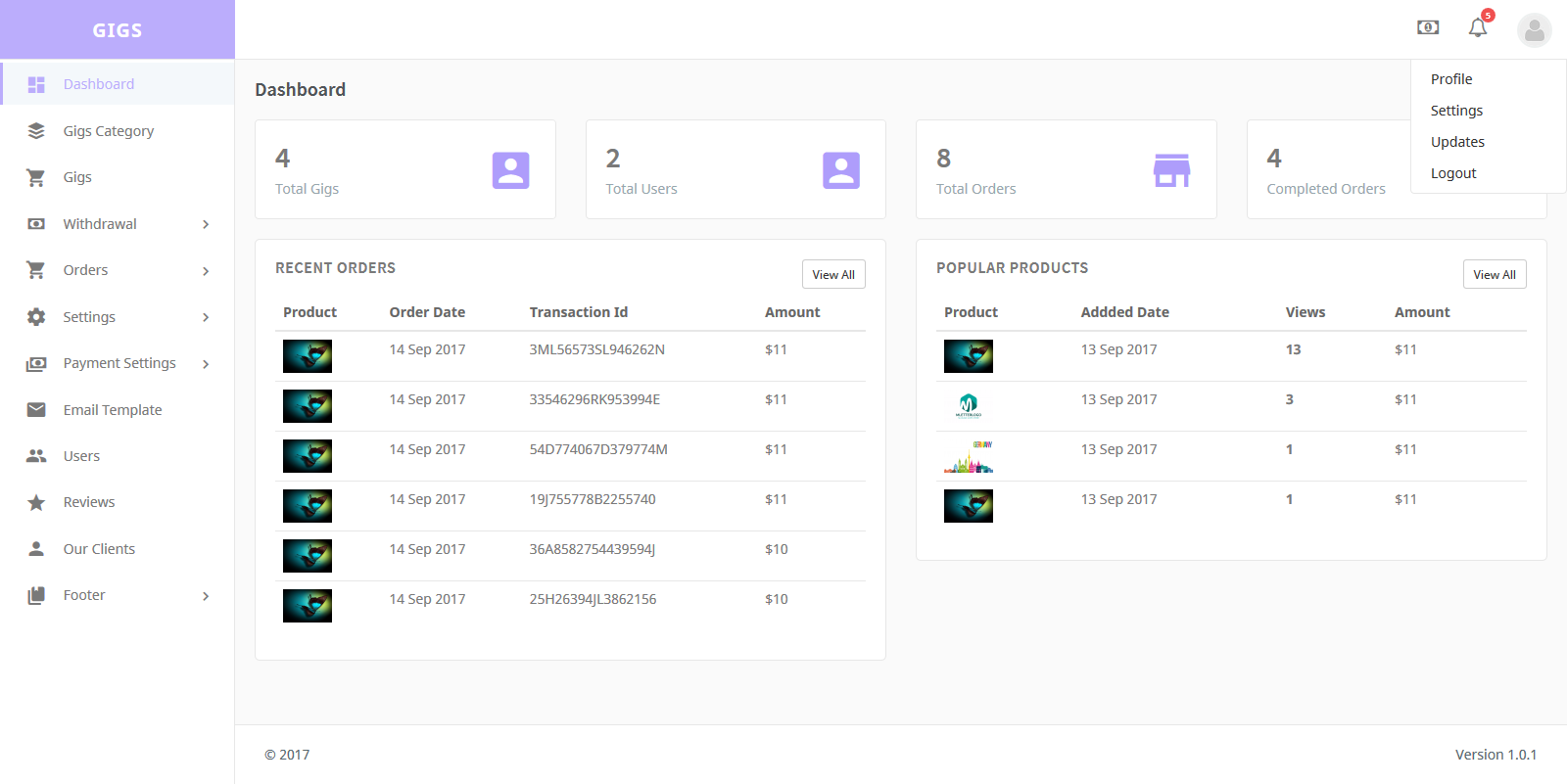Click the Total Orders store icon
Viewport: 1567px width, 784px height.
1171,170
